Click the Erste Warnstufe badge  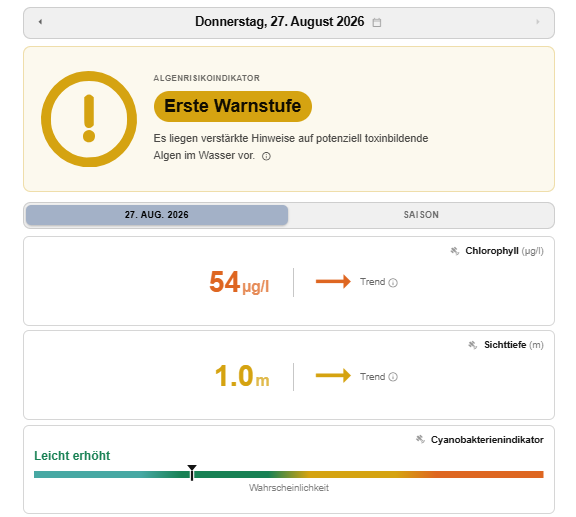pyautogui.click(x=233, y=106)
